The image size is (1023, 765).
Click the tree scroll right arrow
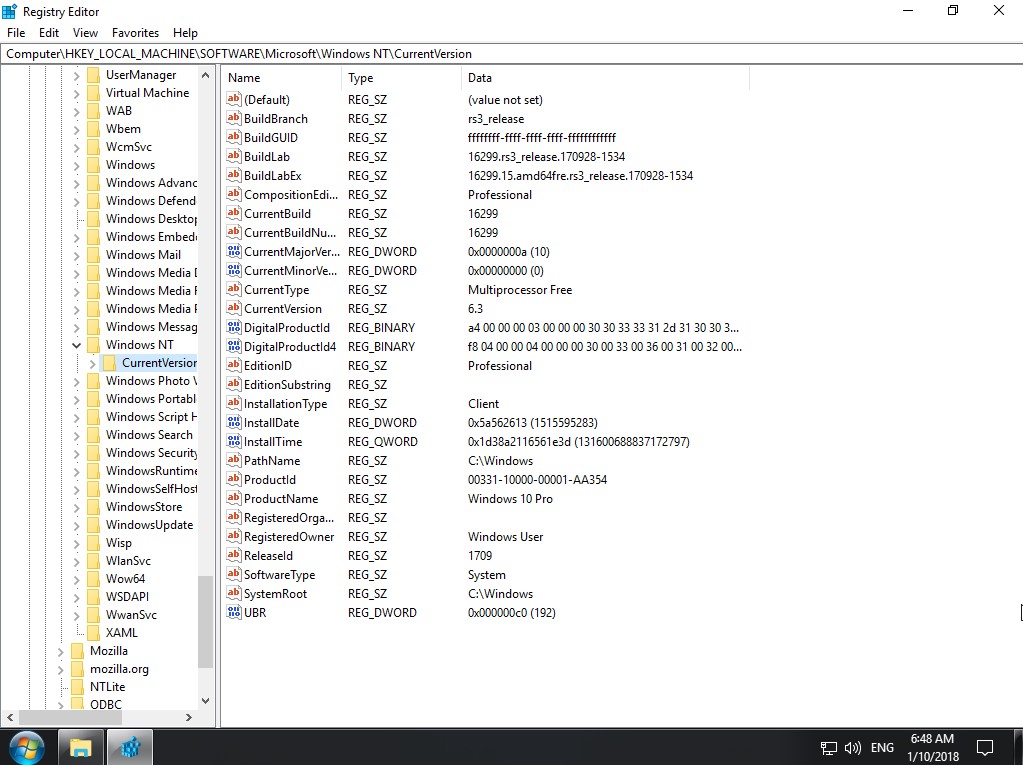pos(189,717)
